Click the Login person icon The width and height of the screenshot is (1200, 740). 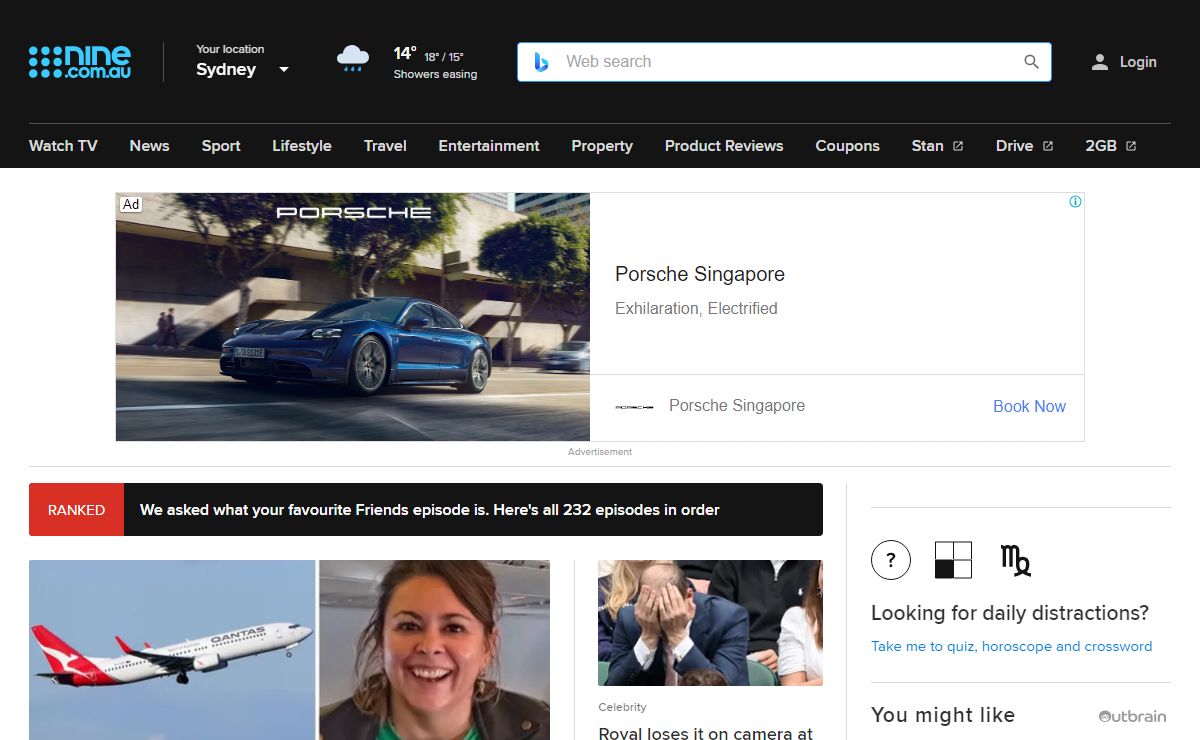click(1100, 62)
